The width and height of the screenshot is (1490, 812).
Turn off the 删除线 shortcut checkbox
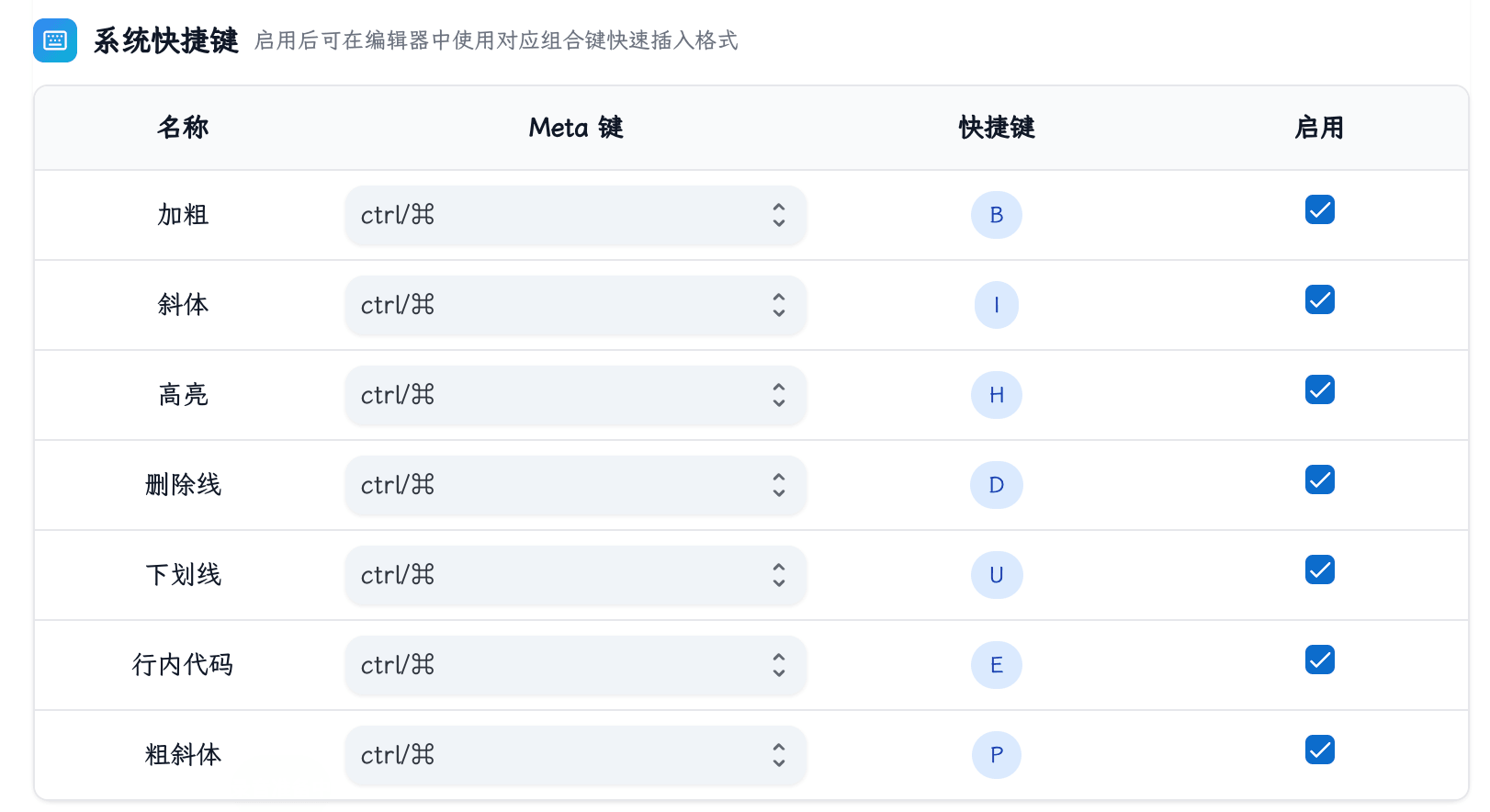(x=1320, y=479)
